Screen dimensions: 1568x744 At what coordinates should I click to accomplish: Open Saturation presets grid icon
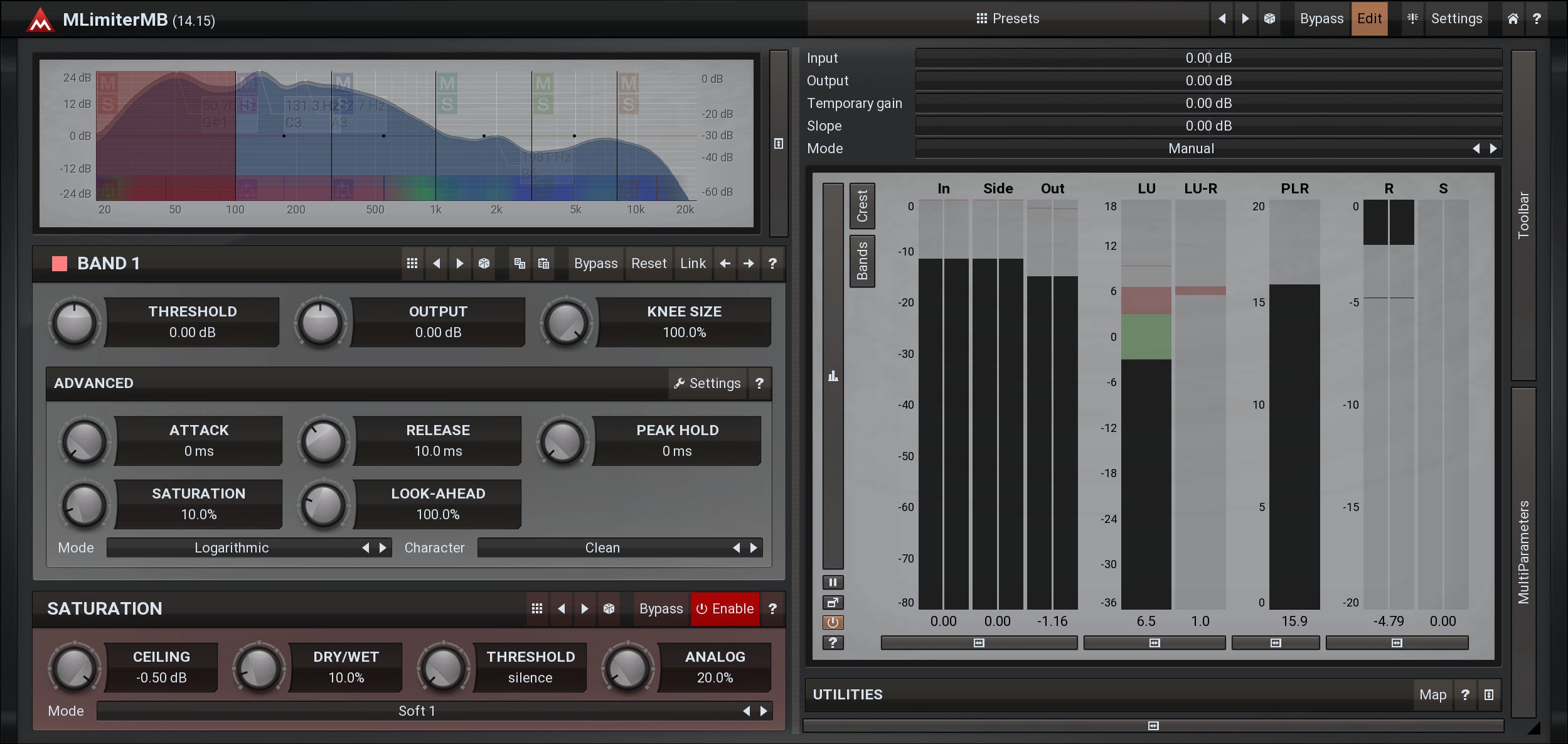click(x=537, y=608)
